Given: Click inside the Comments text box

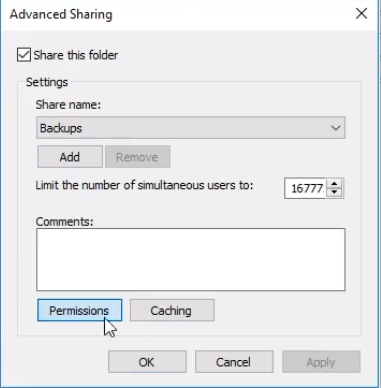Looking at the screenshot, I should pos(191,259).
